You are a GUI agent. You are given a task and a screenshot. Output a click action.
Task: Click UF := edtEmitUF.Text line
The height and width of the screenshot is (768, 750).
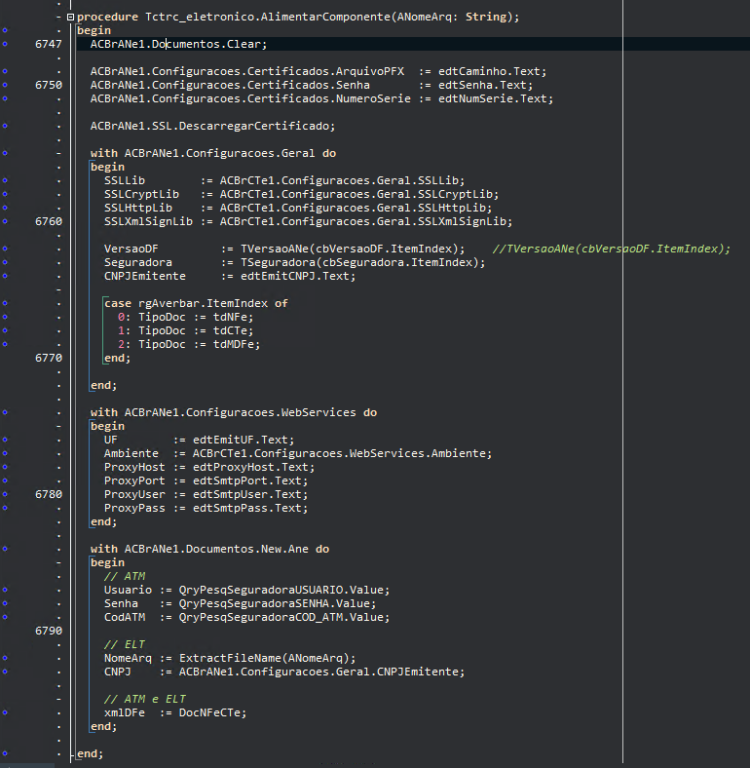pos(199,440)
